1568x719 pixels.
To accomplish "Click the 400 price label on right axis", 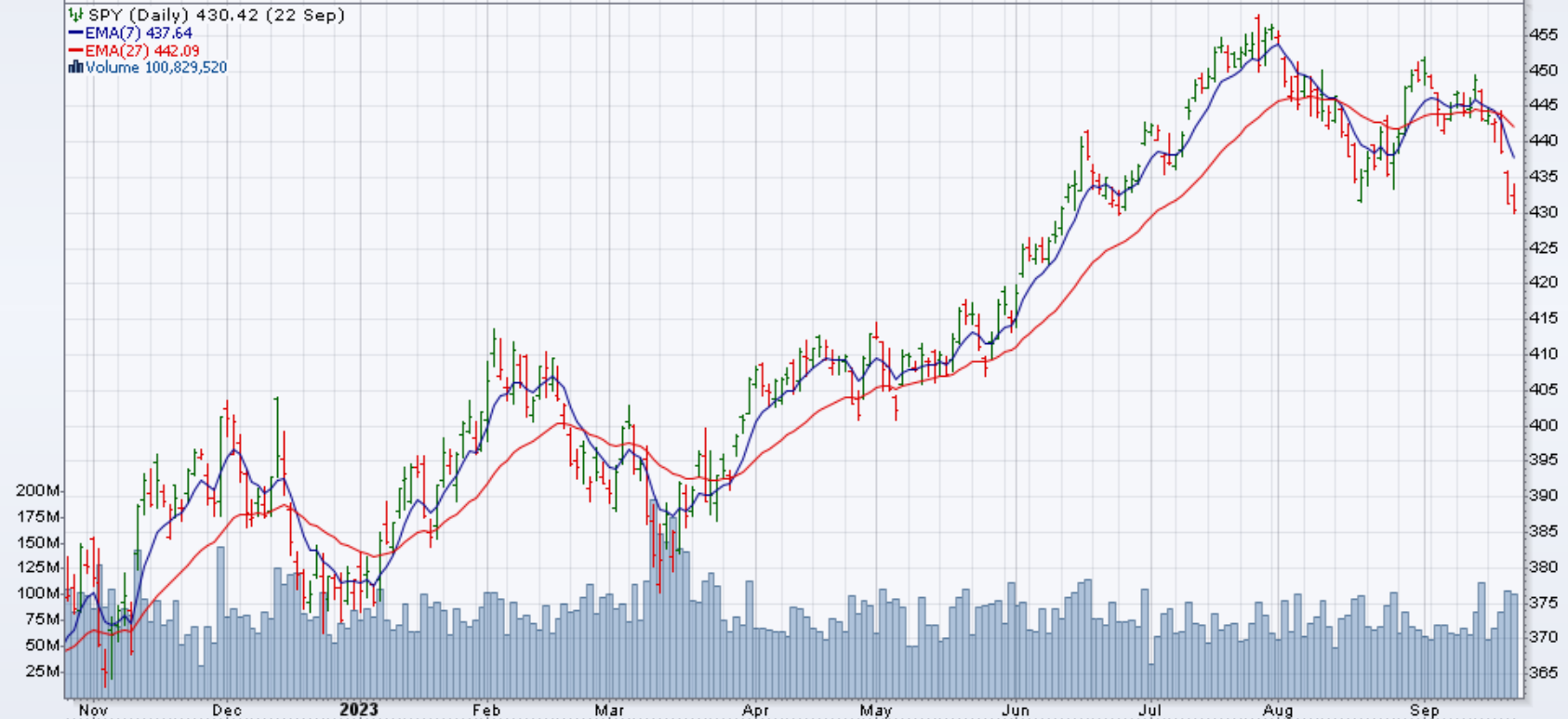I will point(1543,425).
